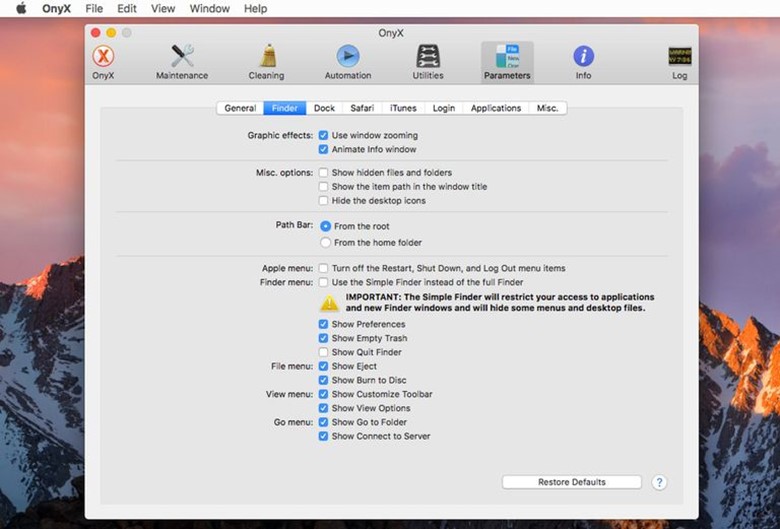
Task: Select From the home folder option
Action: (325, 243)
